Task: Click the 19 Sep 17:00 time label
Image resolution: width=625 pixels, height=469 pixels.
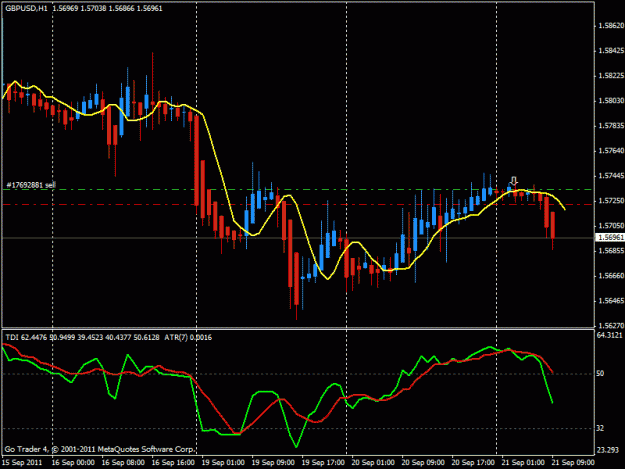Action: 323,463
